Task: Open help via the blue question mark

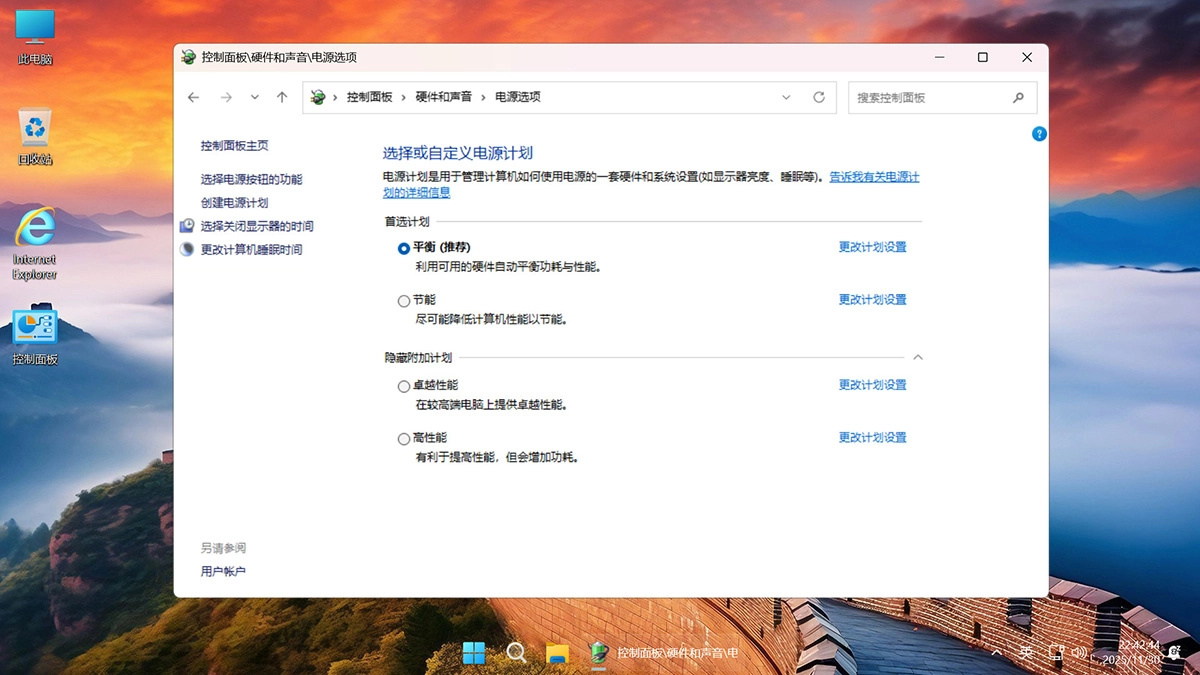Action: click(1038, 134)
